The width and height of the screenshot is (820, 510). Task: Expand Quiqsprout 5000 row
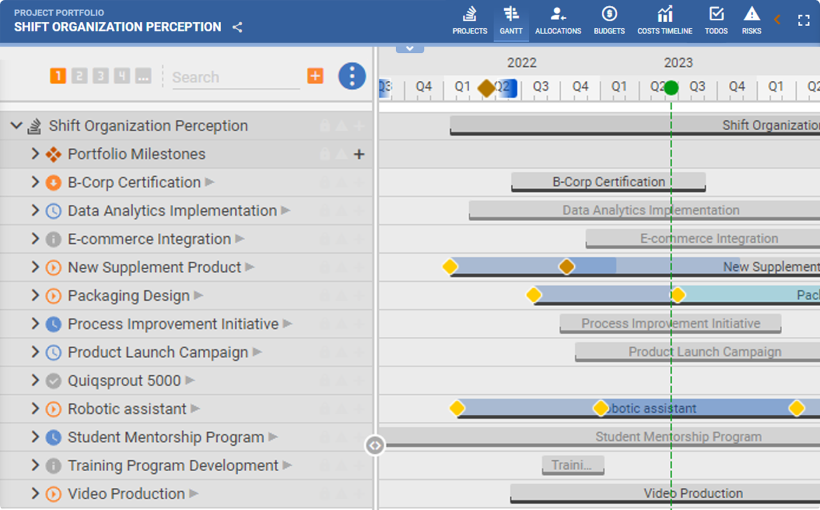click(35, 380)
